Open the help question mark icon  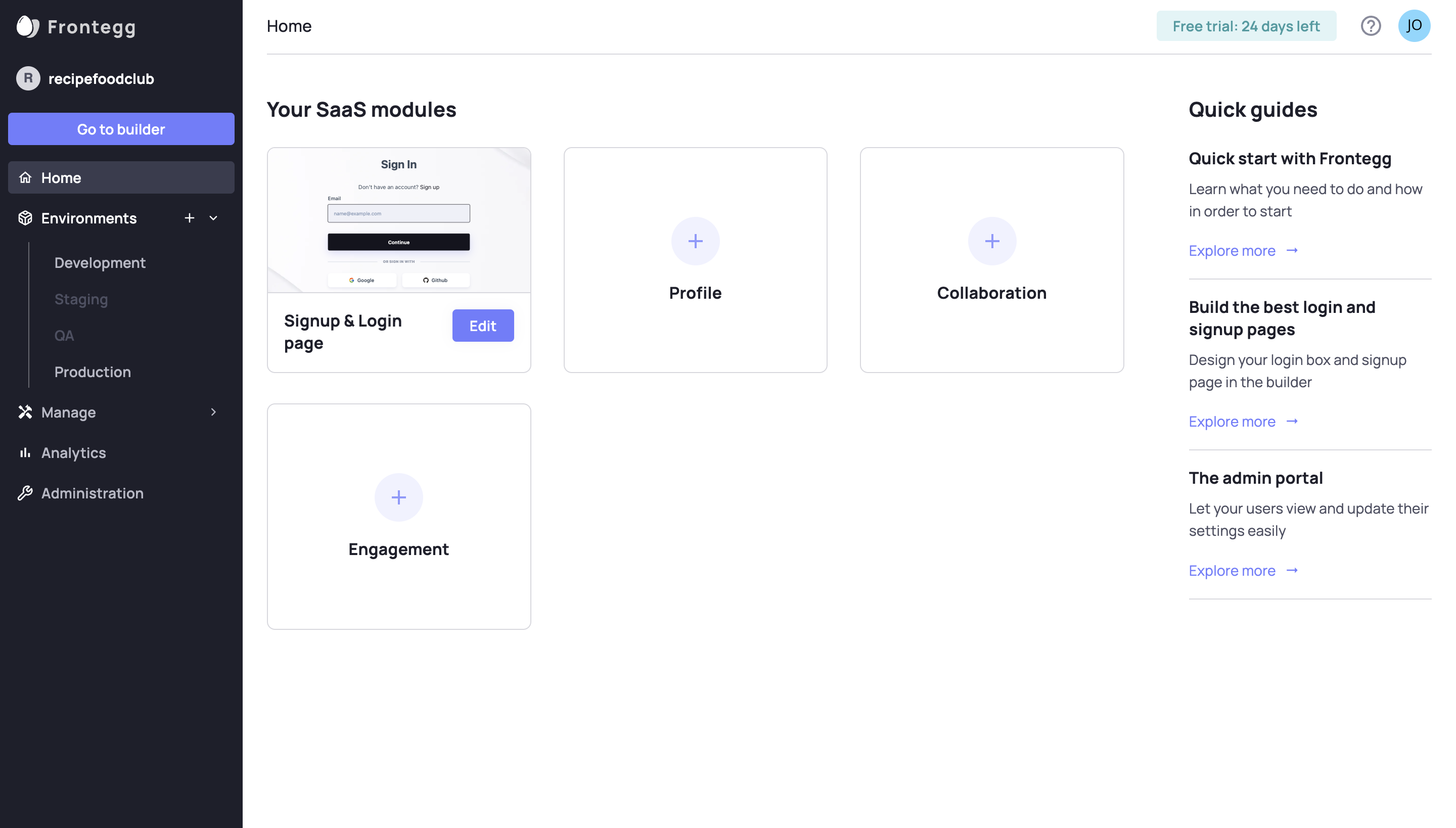1370,26
